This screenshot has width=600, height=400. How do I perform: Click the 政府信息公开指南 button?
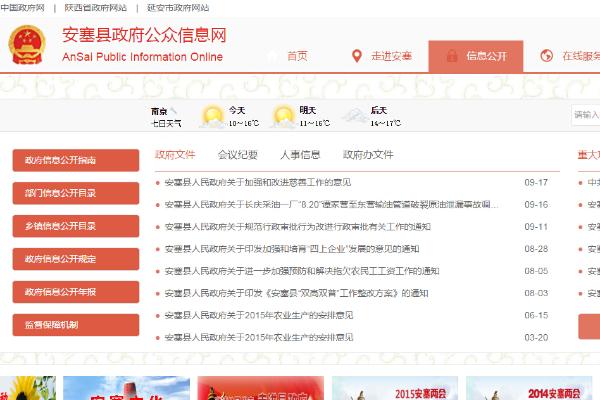tap(75, 160)
